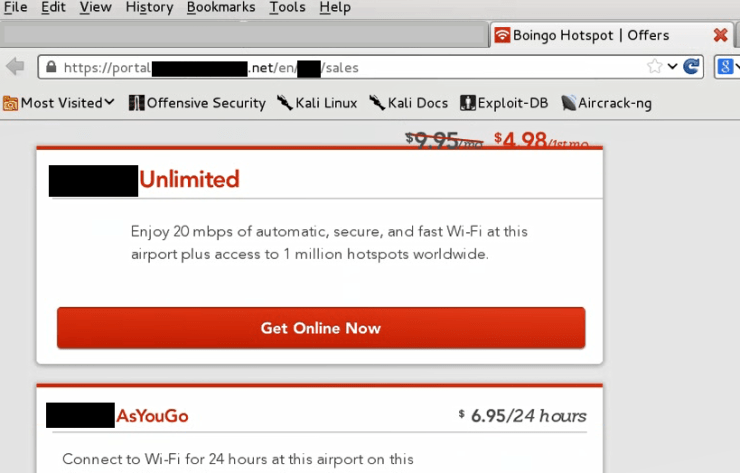The height and width of the screenshot is (473, 740).
Task: Open the Offensive Security bookmark
Action: [197, 103]
